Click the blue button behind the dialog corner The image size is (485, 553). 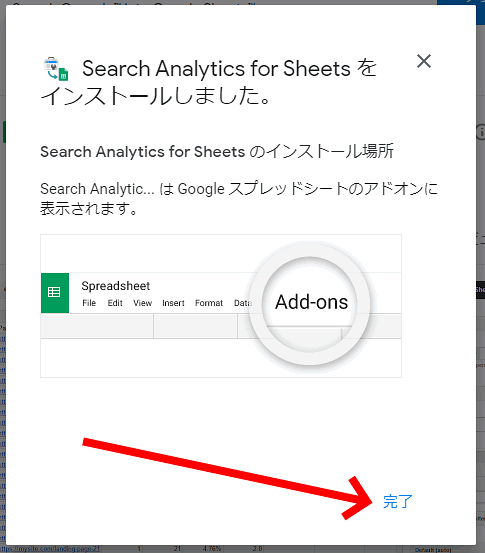(x=461, y=12)
